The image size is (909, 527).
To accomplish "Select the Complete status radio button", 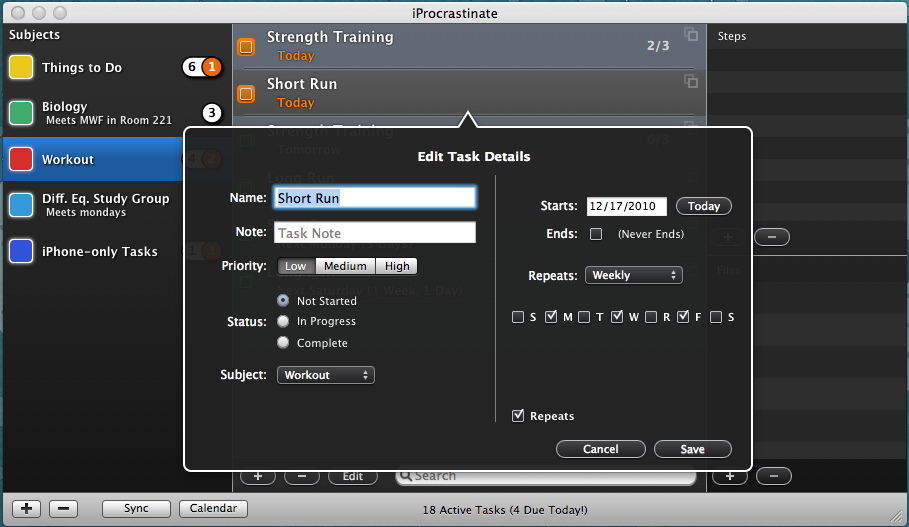I will pyautogui.click(x=283, y=342).
